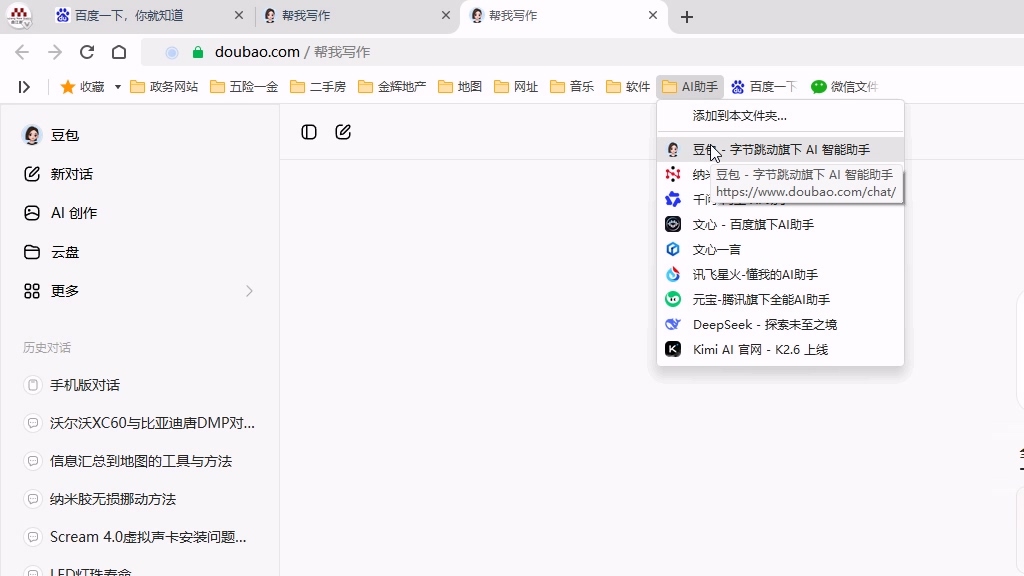The width and height of the screenshot is (1024, 576).
Task: Open the 政务网站 bookmark folder
Action: coord(164,87)
